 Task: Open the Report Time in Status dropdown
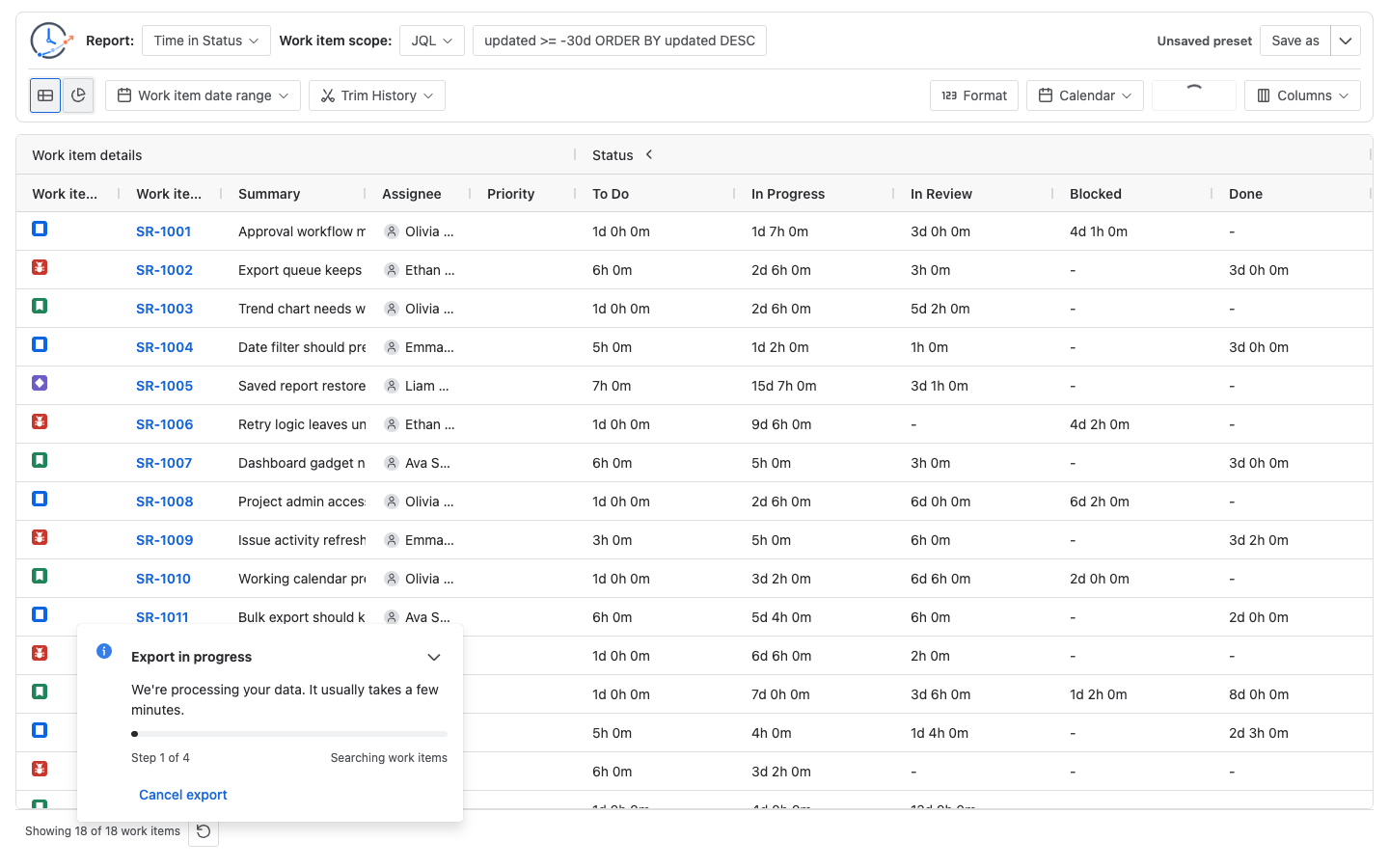(x=206, y=41)
